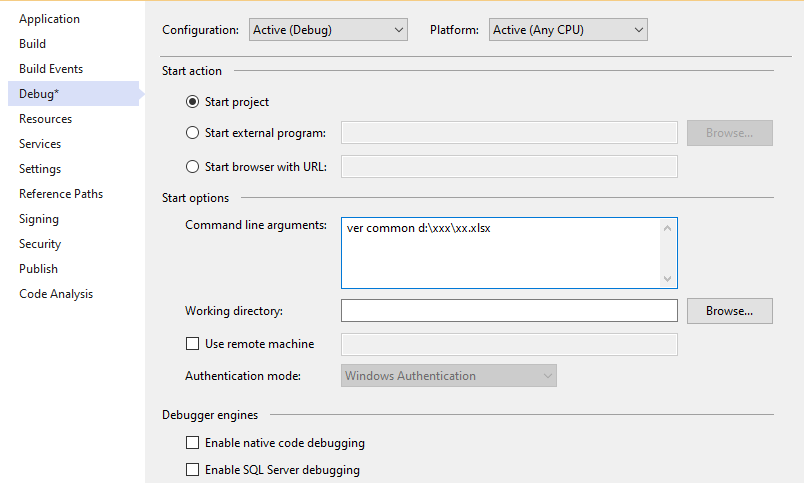The width and height of the screenshot is (804, 483).
Task: Click inside the Command line arguments box
Action: (x=501, y=253)
